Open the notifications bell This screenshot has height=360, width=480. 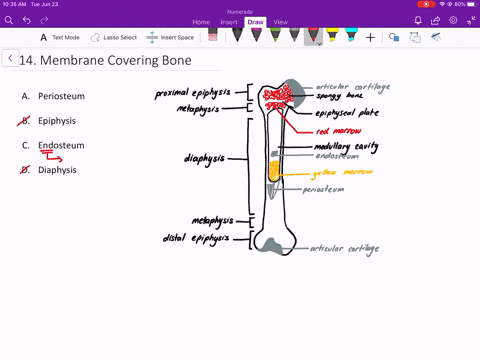418,21
